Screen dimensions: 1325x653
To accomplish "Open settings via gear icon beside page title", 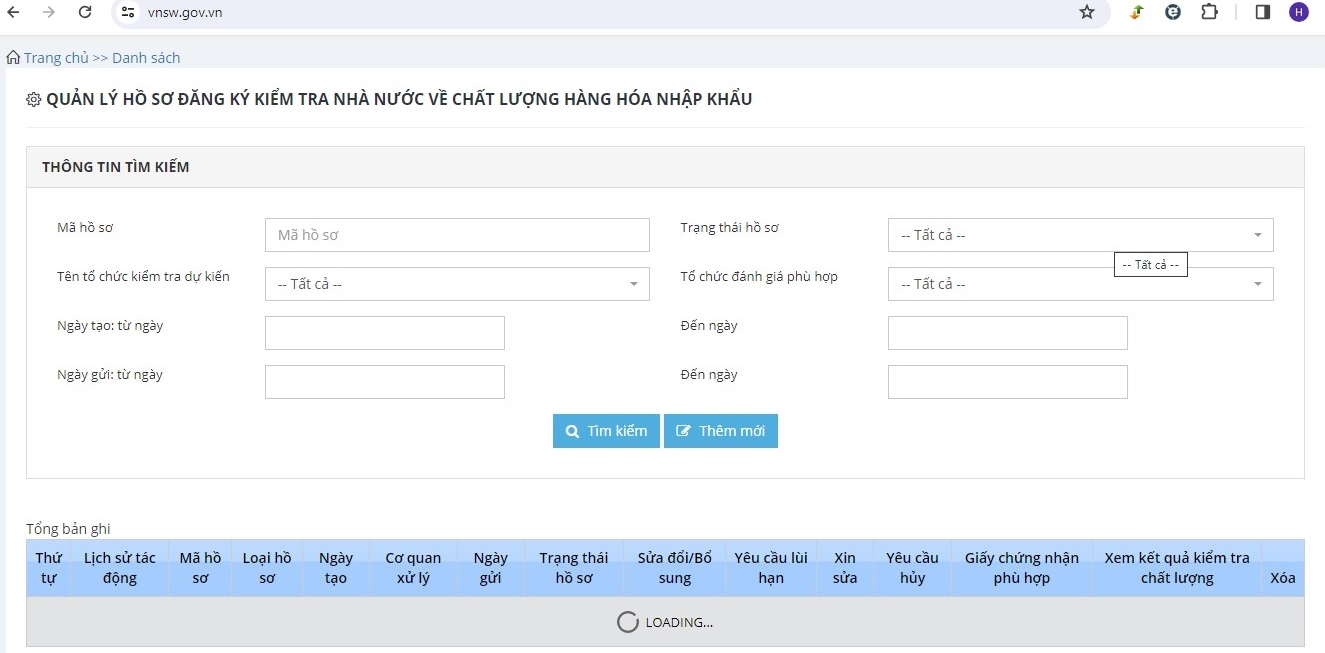I will (x=33, y=98).
